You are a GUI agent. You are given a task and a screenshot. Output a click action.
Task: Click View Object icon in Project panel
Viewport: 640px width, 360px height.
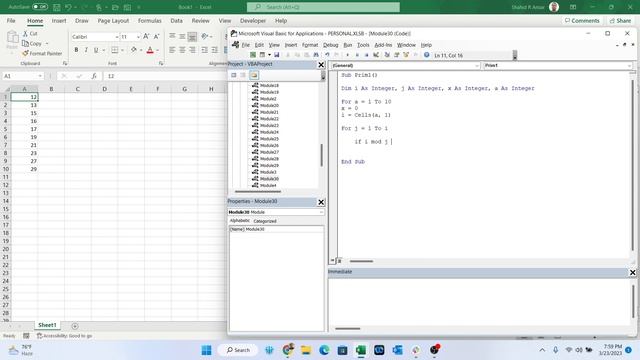point(243,75)
